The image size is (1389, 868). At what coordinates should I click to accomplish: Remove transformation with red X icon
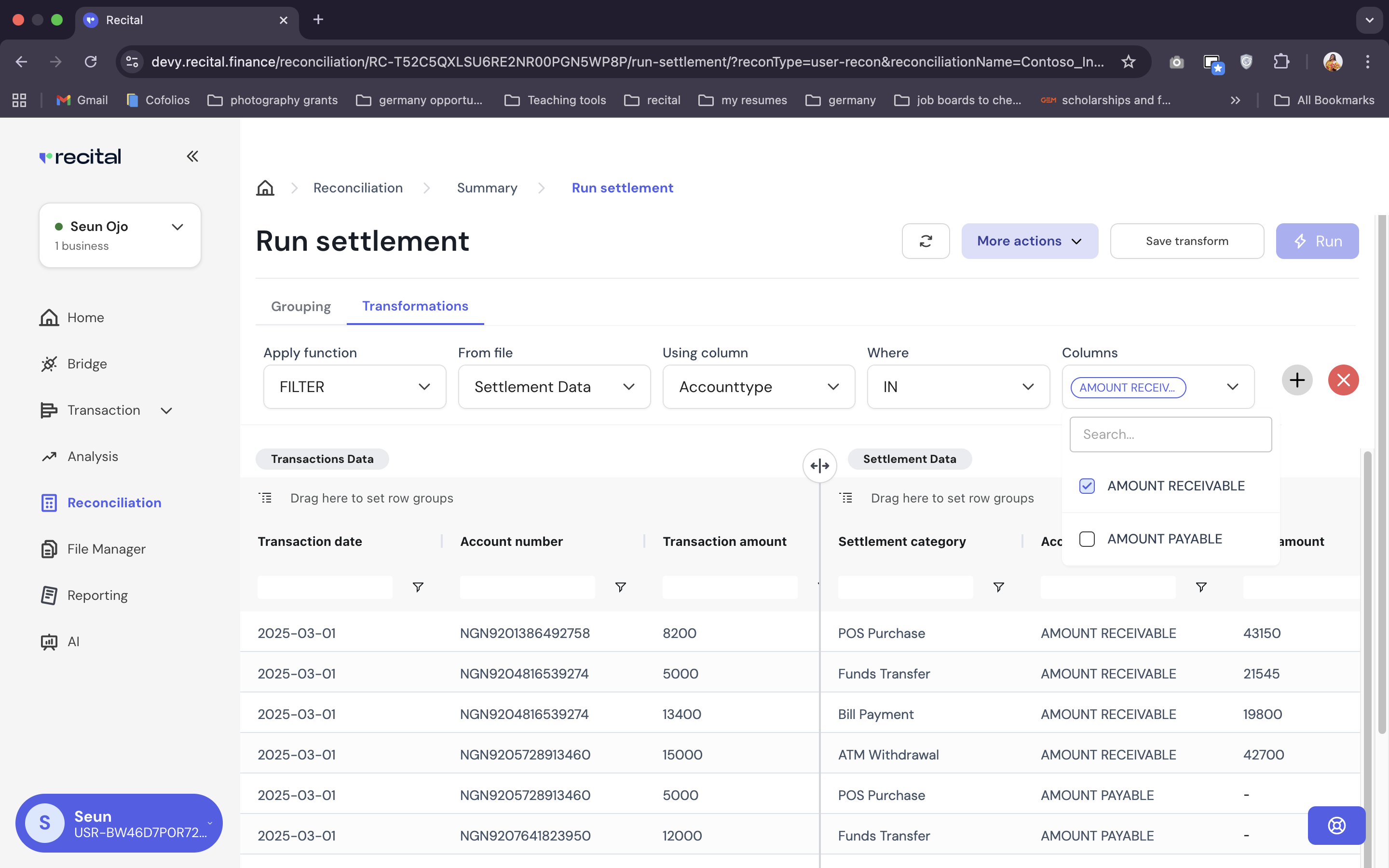(x=1343, y=380)
